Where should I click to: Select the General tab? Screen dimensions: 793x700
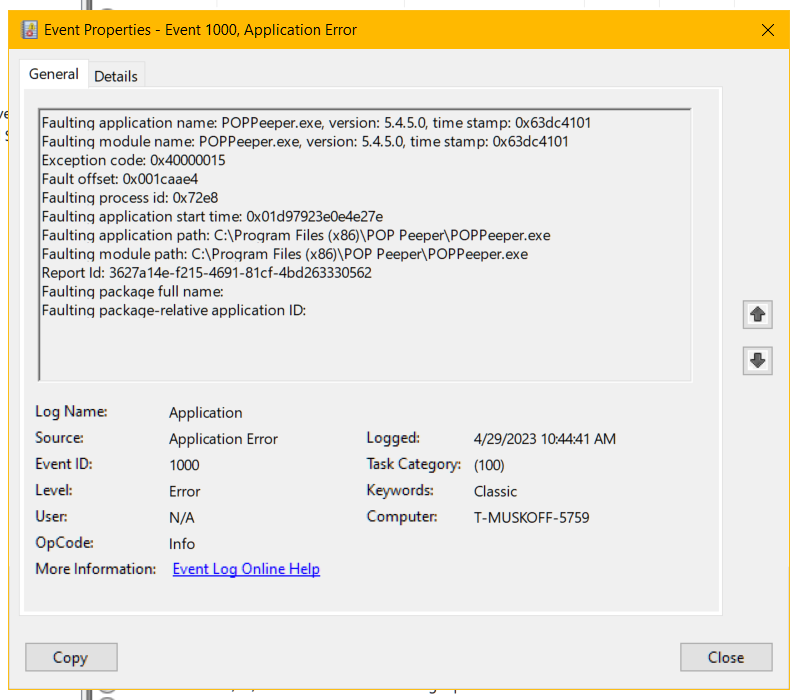pyautogui.click(x=54, y=74)
